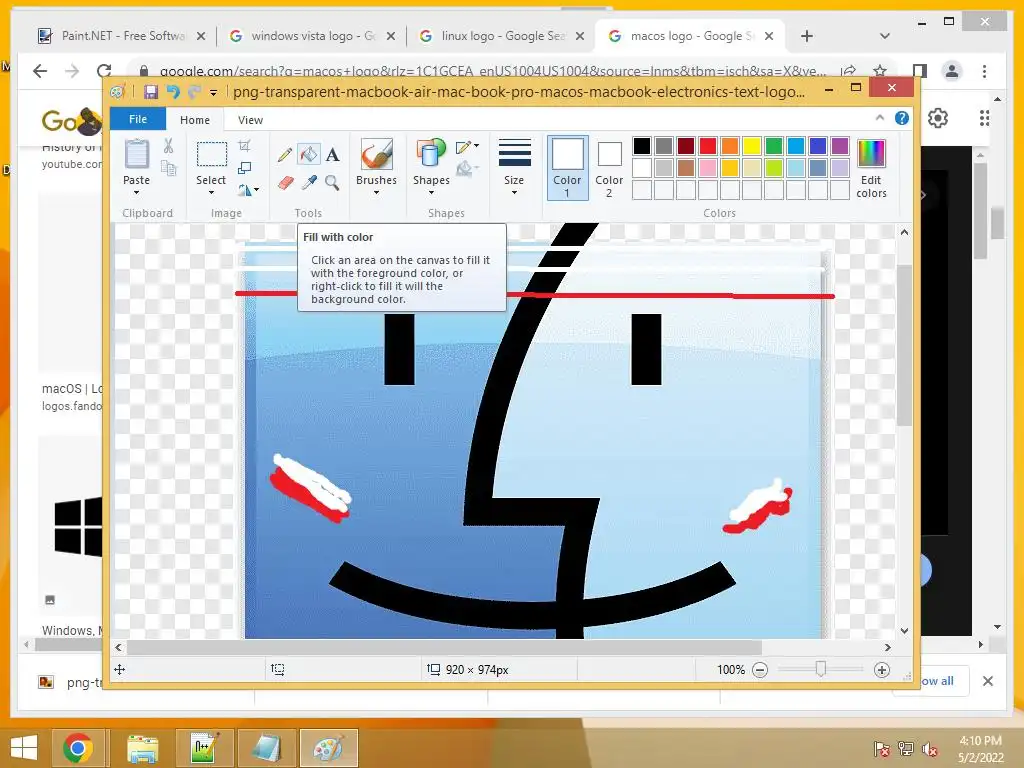Viewport: 1024px width, 768px height.
Task: Click the Resize icon in Image group
Action: tap(244, 168)
